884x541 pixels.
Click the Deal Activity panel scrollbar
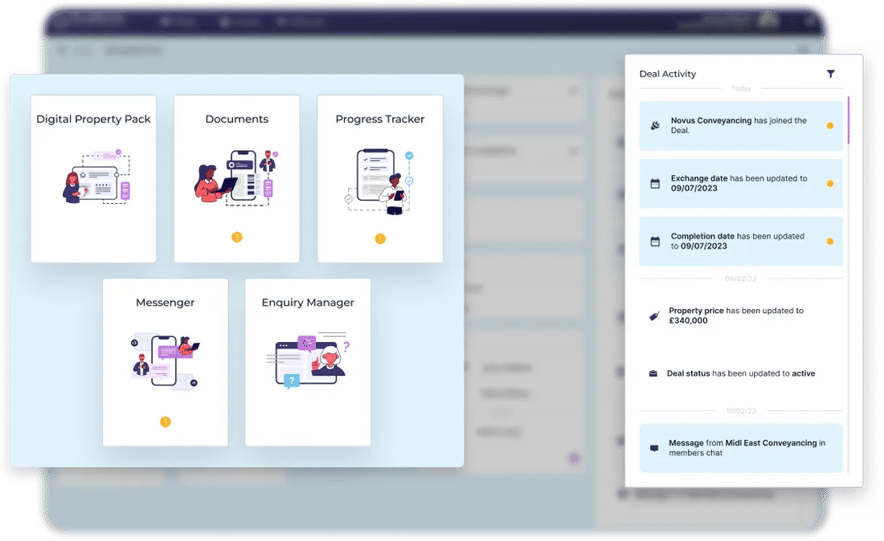pos(848,121)
